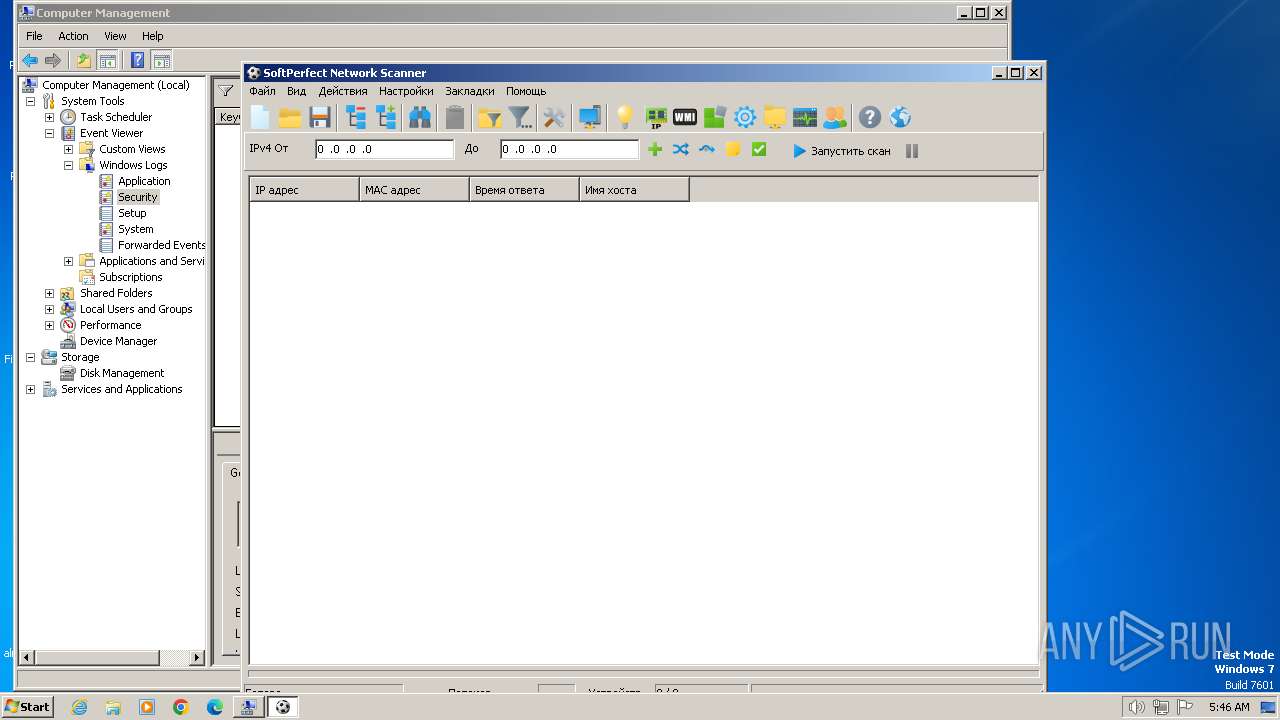Open Google Chrome from taskbar

click(x=181, y=707)
